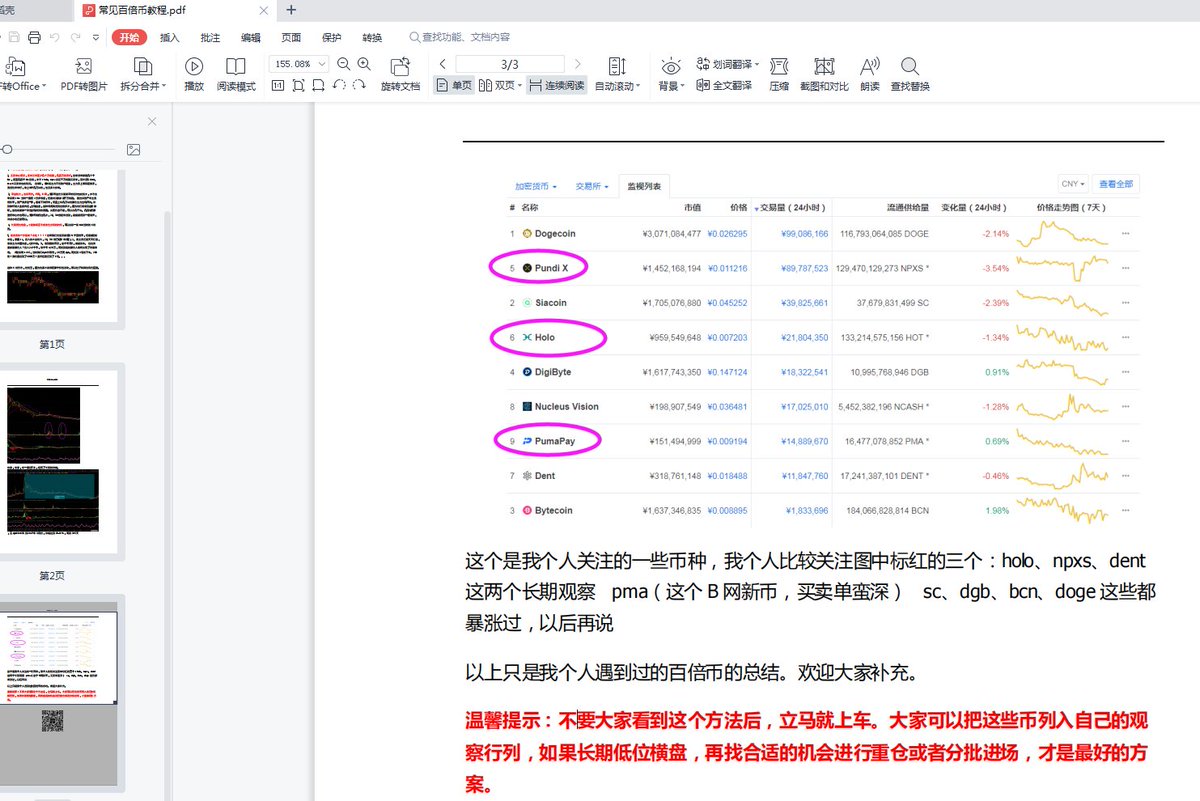Image resolution: width=1200 pixels, height=801 pixels.
Task: Click the undo arrow icon
Action: [54, 37]
